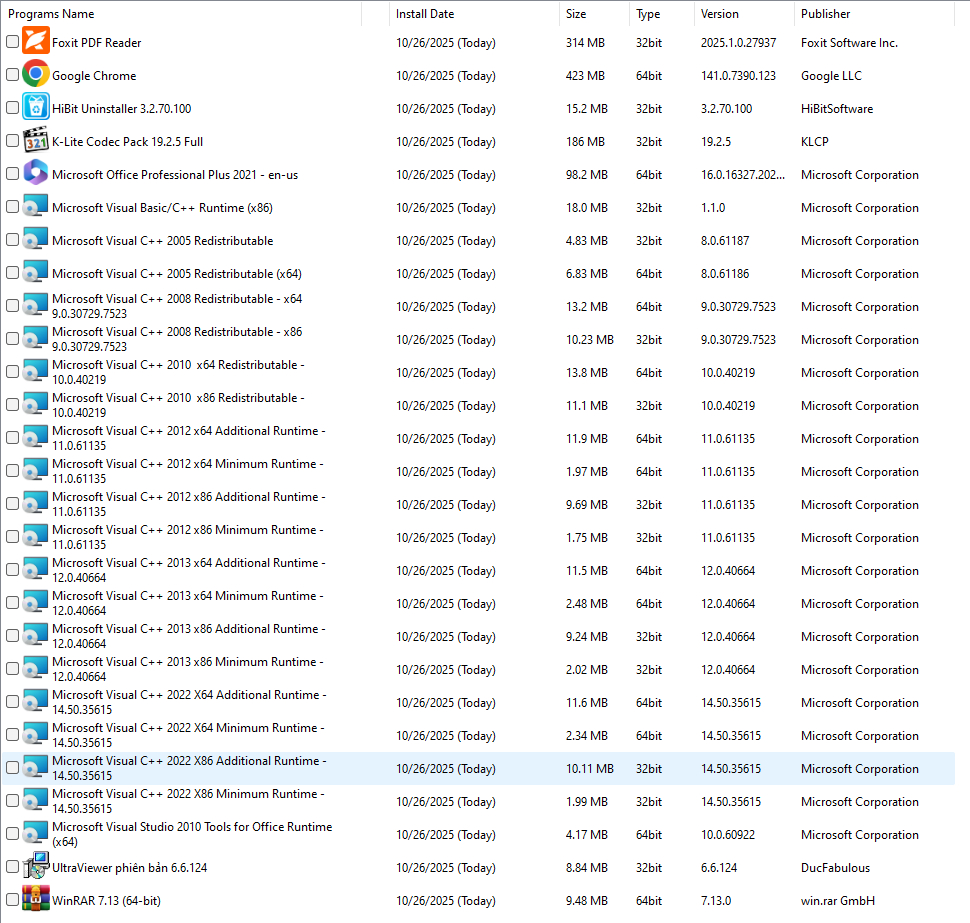Click the Visual Basic/C++ Runtime (x86) icon
970x923 pixels.
[35, 206]
